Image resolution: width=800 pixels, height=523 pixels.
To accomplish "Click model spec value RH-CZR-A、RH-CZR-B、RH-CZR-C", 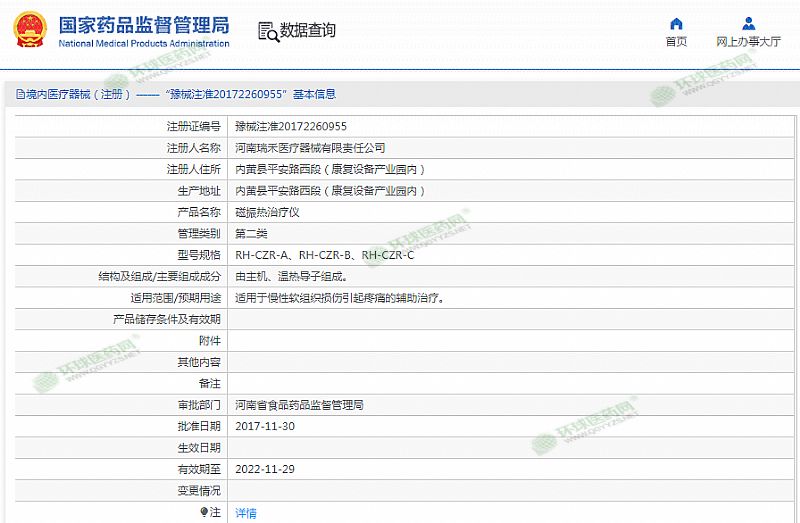I will 324,255.
